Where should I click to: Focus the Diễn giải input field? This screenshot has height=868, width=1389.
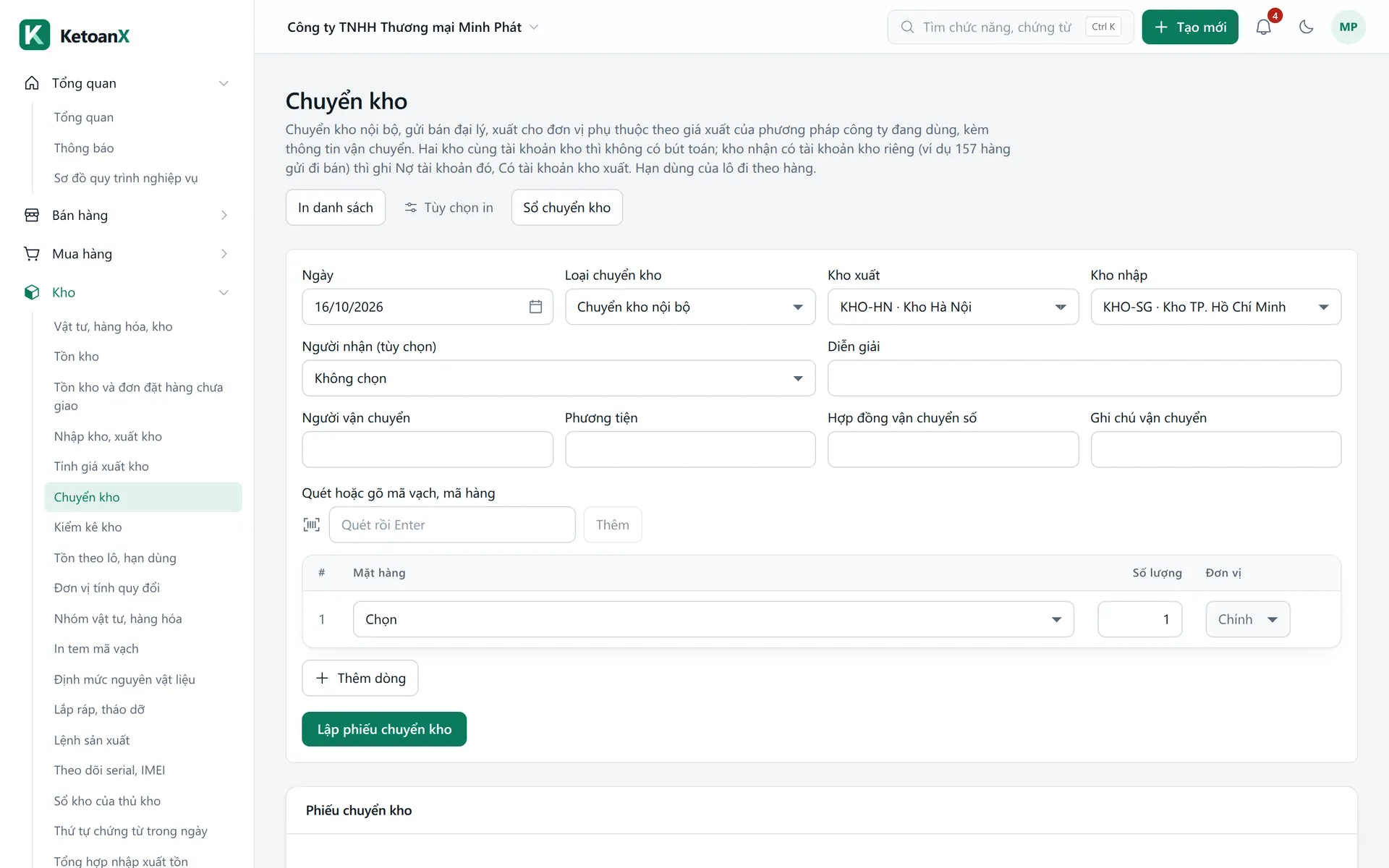[x=1084, y=378]
